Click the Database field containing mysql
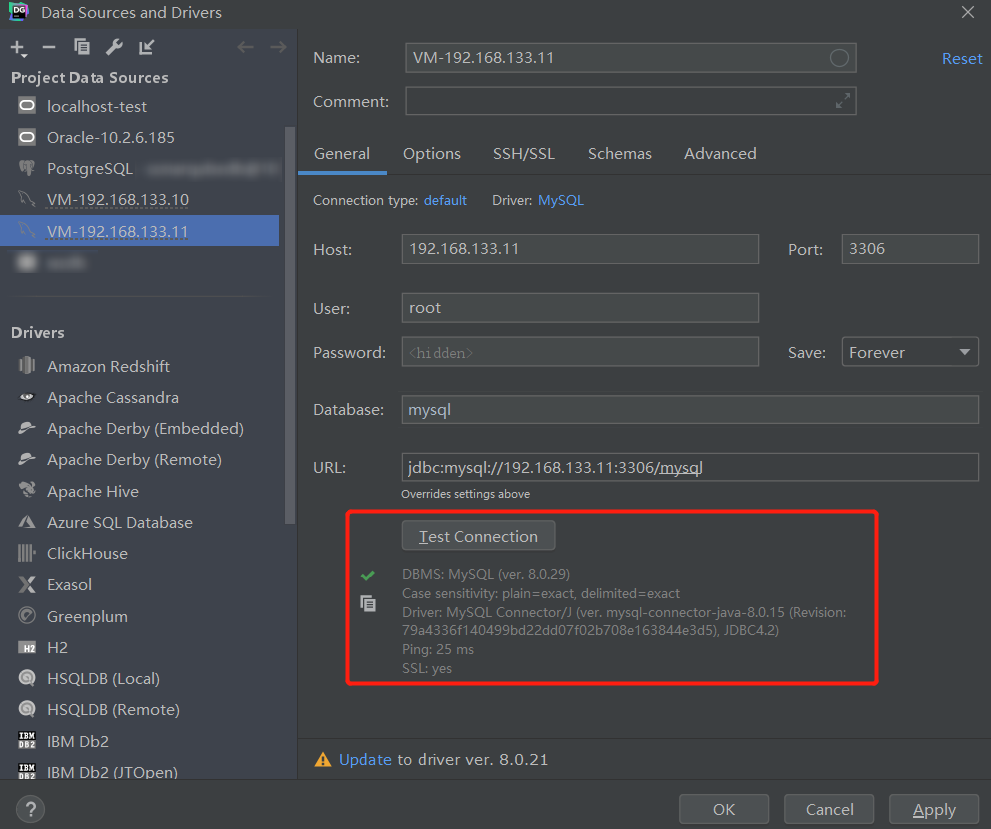Screen dimensions: 991x829 point(690,409)
